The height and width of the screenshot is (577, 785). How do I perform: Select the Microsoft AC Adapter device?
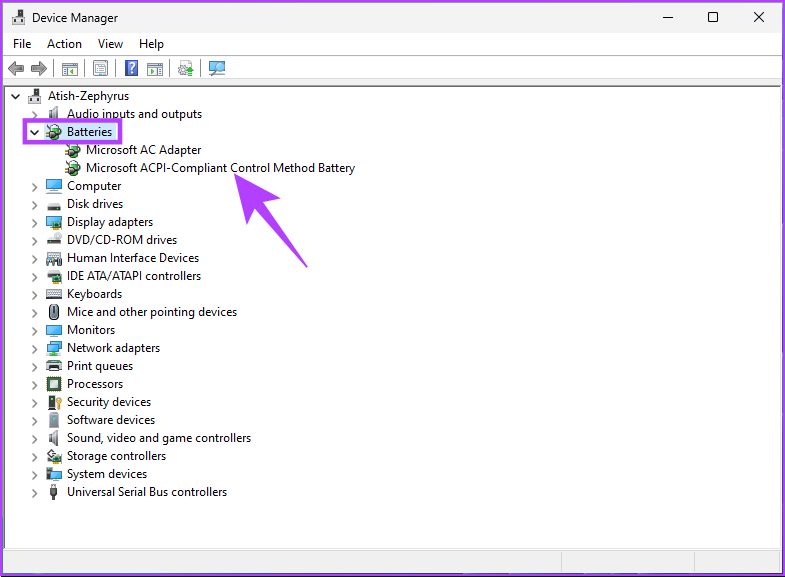point(143,150)
